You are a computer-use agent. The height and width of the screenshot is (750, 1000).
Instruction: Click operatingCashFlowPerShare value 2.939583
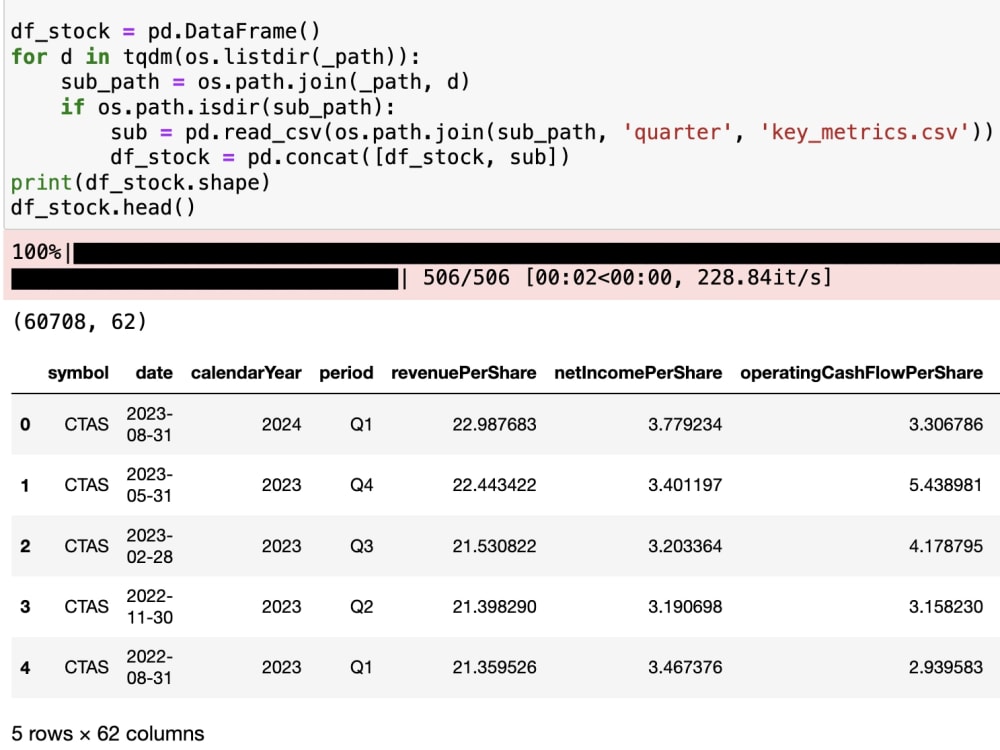[946, 668]
